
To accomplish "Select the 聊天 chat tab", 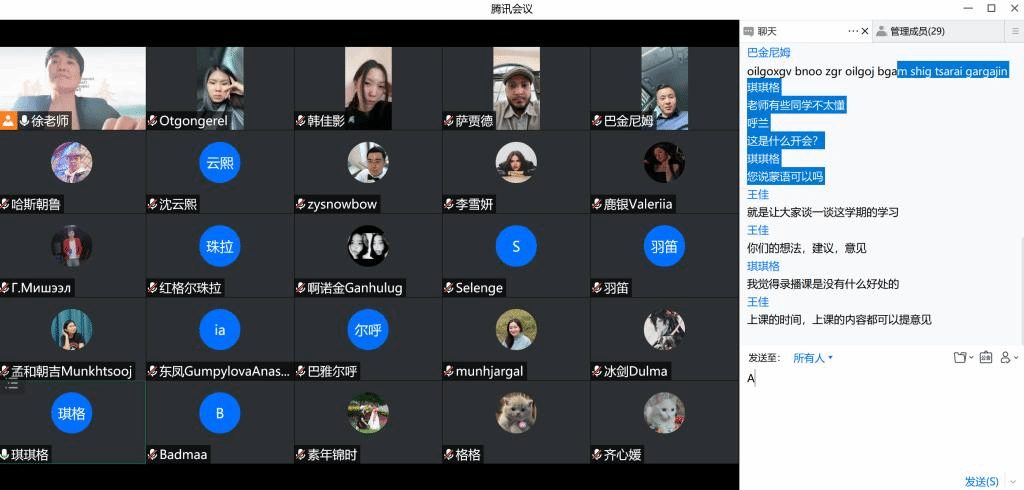I will (767, 31).
